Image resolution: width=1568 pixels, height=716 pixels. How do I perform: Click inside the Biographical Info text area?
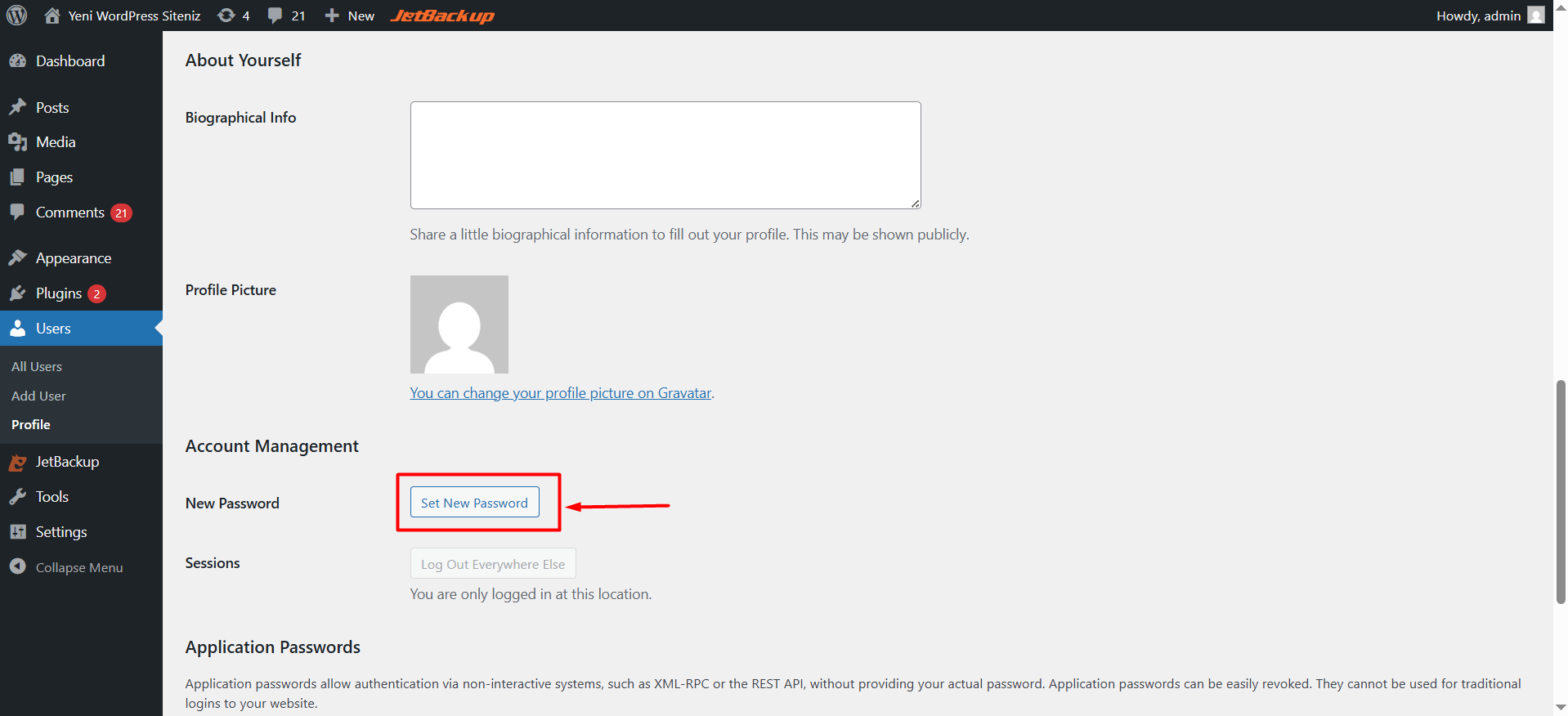[x=665, y=155]
